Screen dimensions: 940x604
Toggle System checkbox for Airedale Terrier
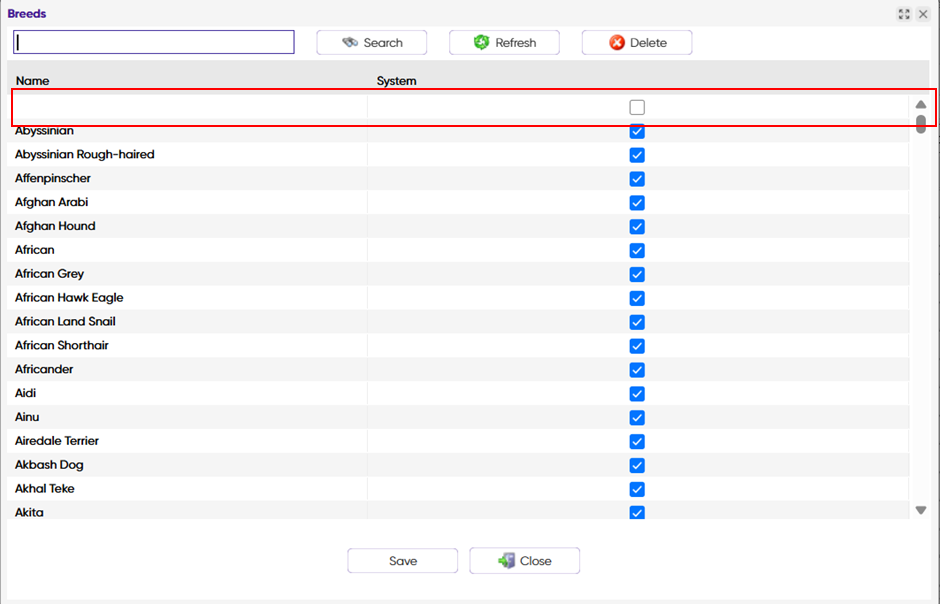coord(637,442)
